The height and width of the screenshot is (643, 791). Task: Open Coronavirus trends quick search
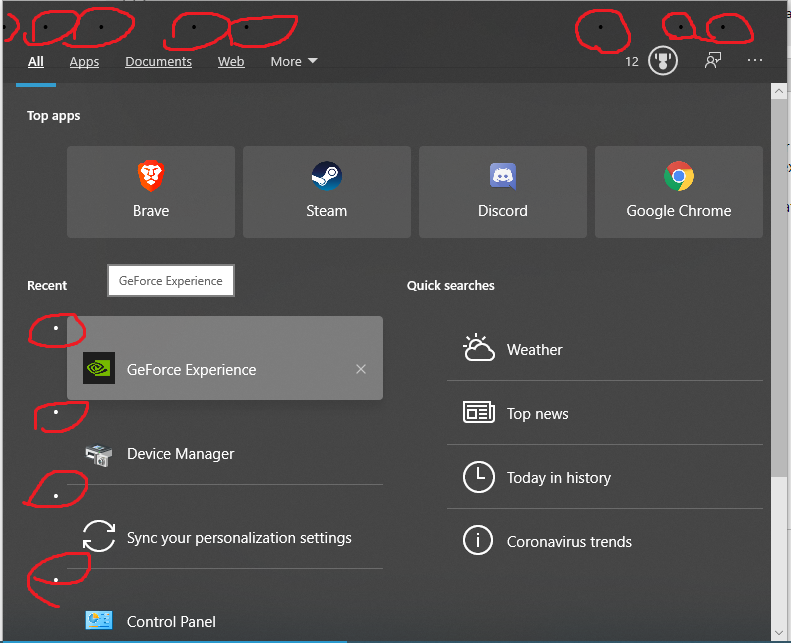[605, 541]
